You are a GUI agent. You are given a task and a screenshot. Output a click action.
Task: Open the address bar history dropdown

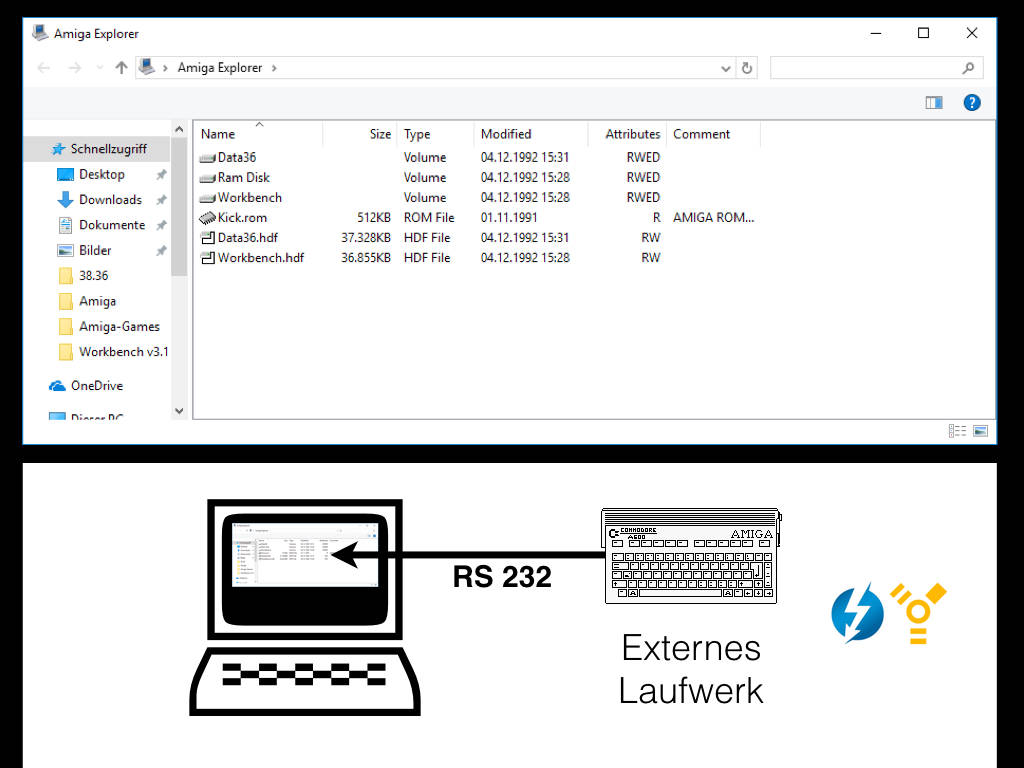726,68
